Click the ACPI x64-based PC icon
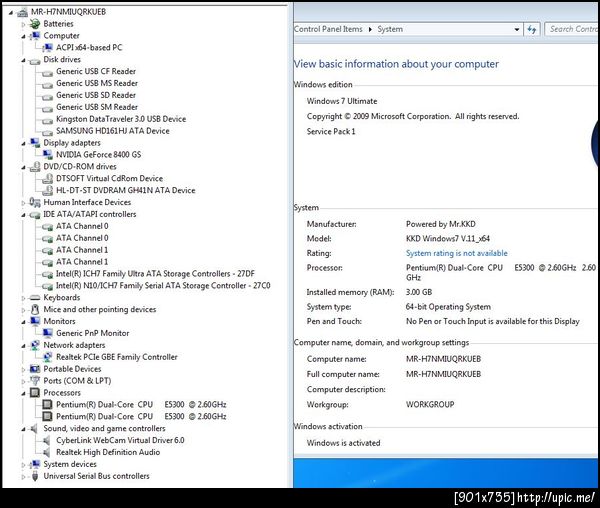This screenshot has height=508, width=600. tap(47, 47)
